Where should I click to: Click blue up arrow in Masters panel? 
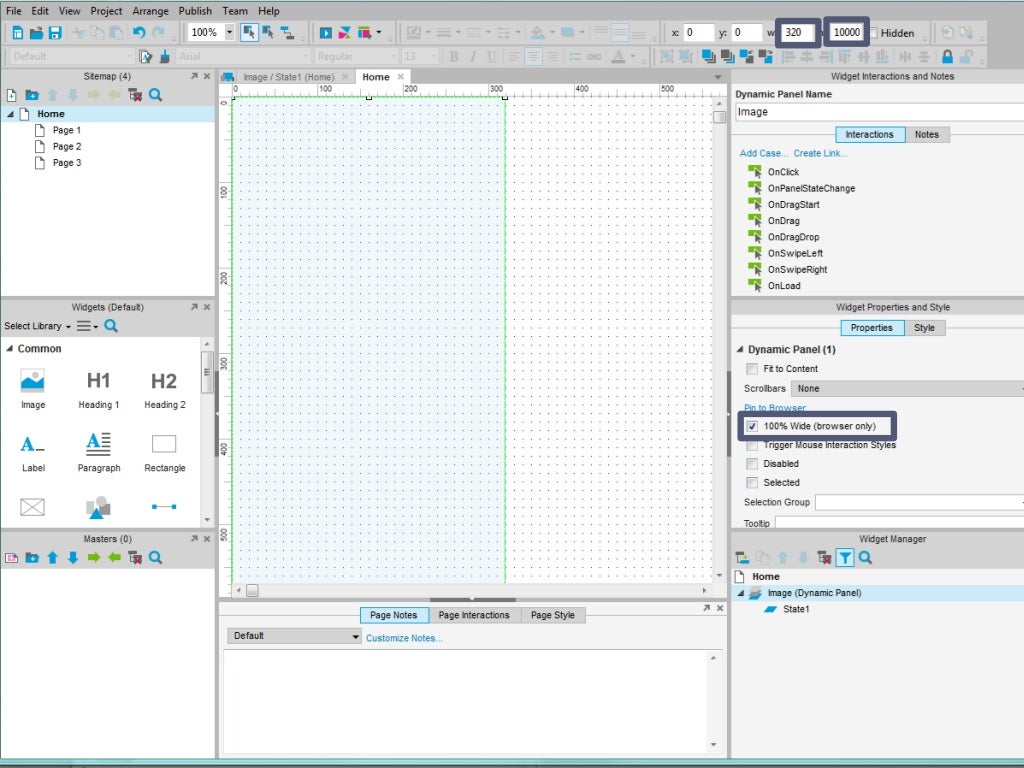coord(53,558)
